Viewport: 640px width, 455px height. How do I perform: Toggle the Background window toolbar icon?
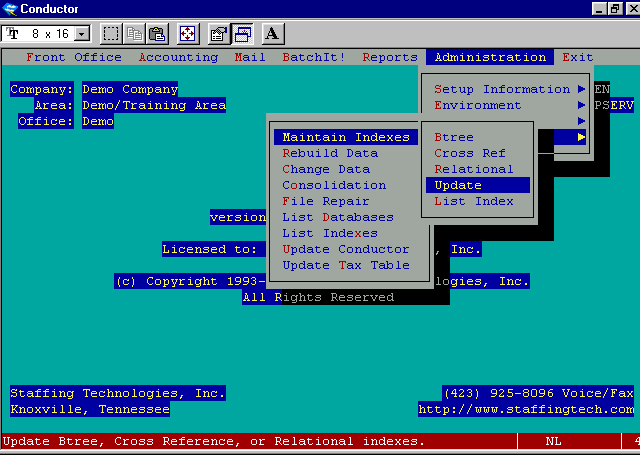tap(242, 34)
